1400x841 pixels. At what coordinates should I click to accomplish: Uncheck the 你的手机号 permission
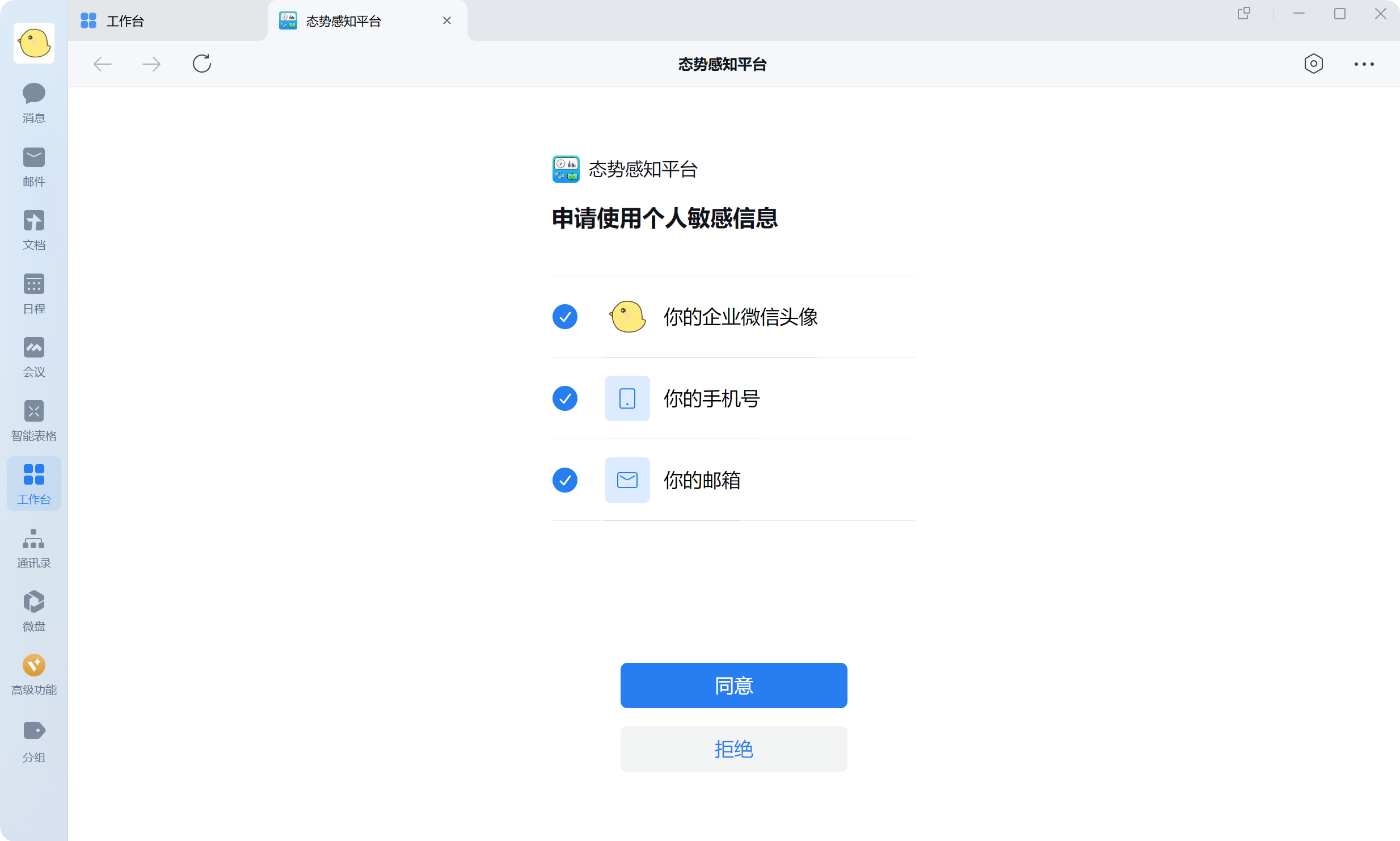pos(564,398)
